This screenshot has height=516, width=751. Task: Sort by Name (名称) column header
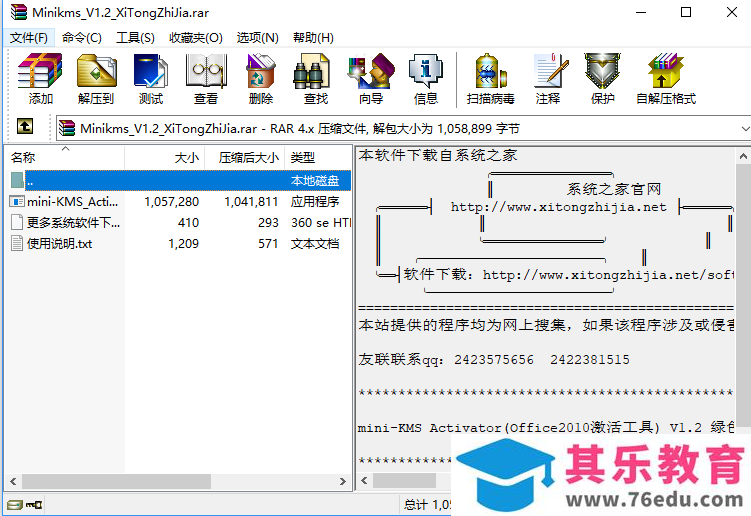[x=65, y=157]
